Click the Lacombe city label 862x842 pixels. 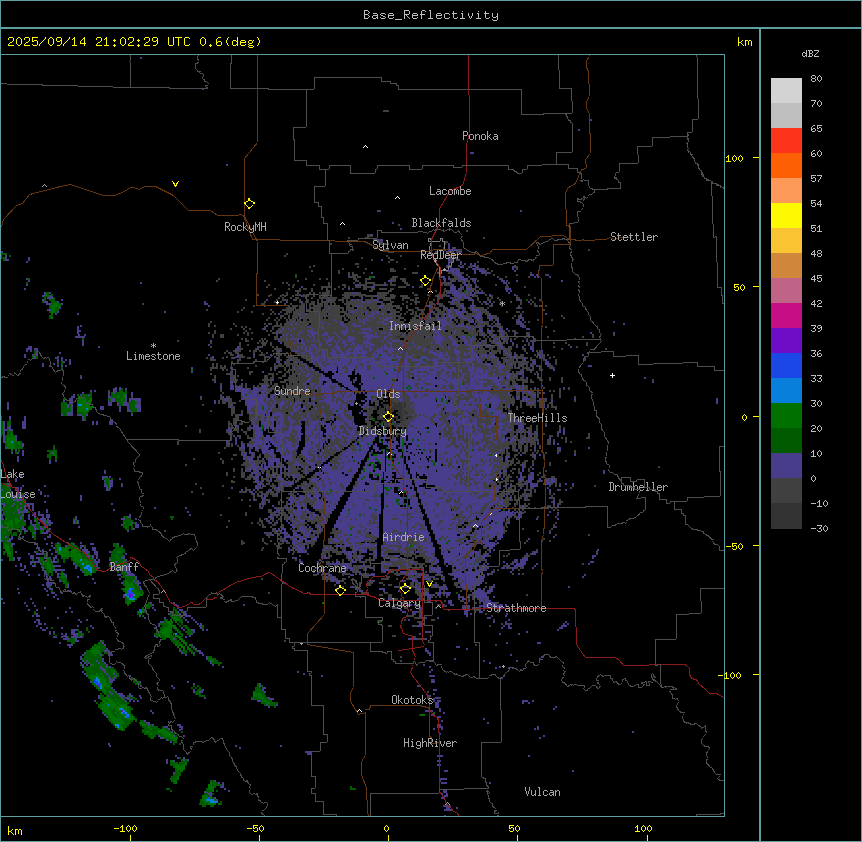(450, 191)
